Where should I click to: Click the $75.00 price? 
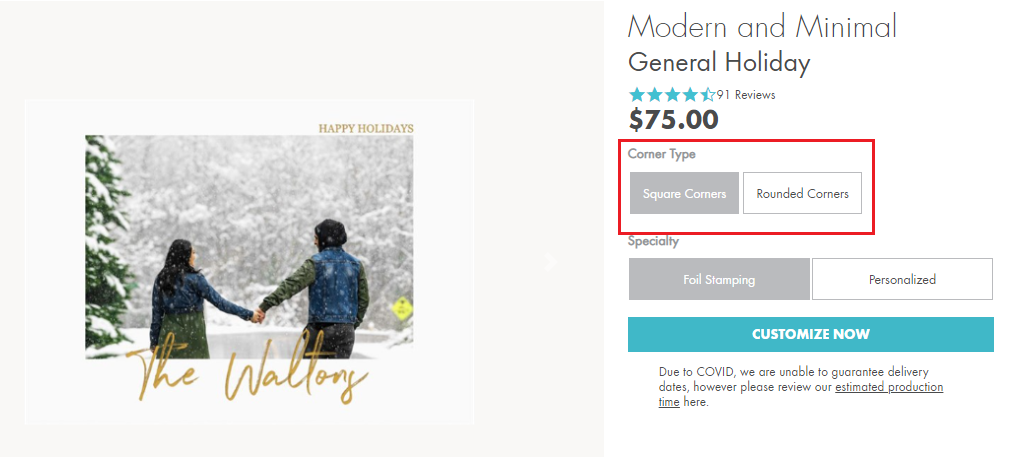coord(673,120)
